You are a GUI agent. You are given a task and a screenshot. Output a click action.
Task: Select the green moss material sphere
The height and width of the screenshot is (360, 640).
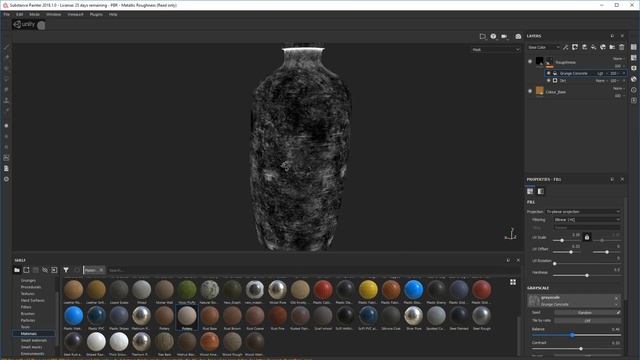pos(187,290)
